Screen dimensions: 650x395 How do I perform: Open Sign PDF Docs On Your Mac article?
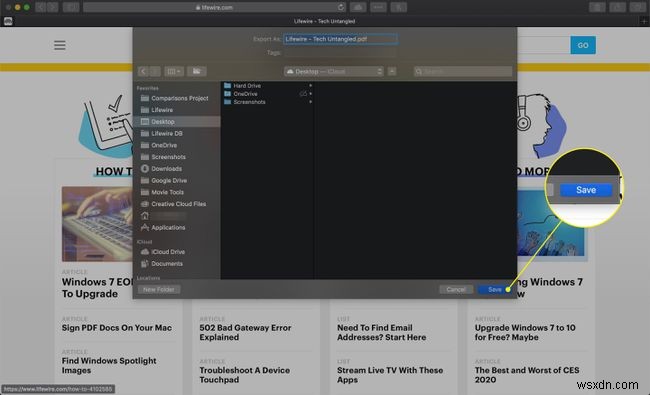116,328
